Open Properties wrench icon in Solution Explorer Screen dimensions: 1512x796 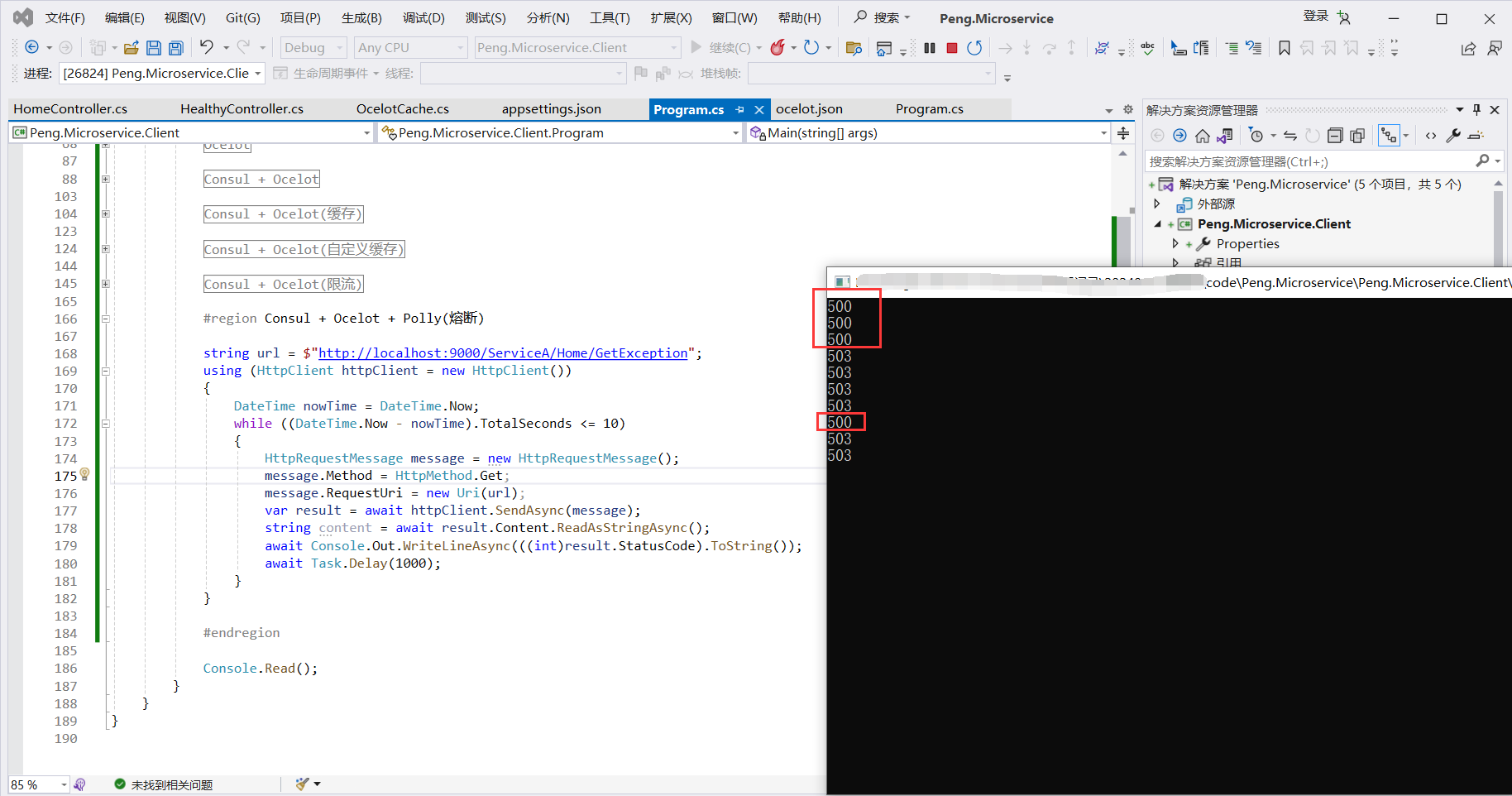click(1453, 136)
